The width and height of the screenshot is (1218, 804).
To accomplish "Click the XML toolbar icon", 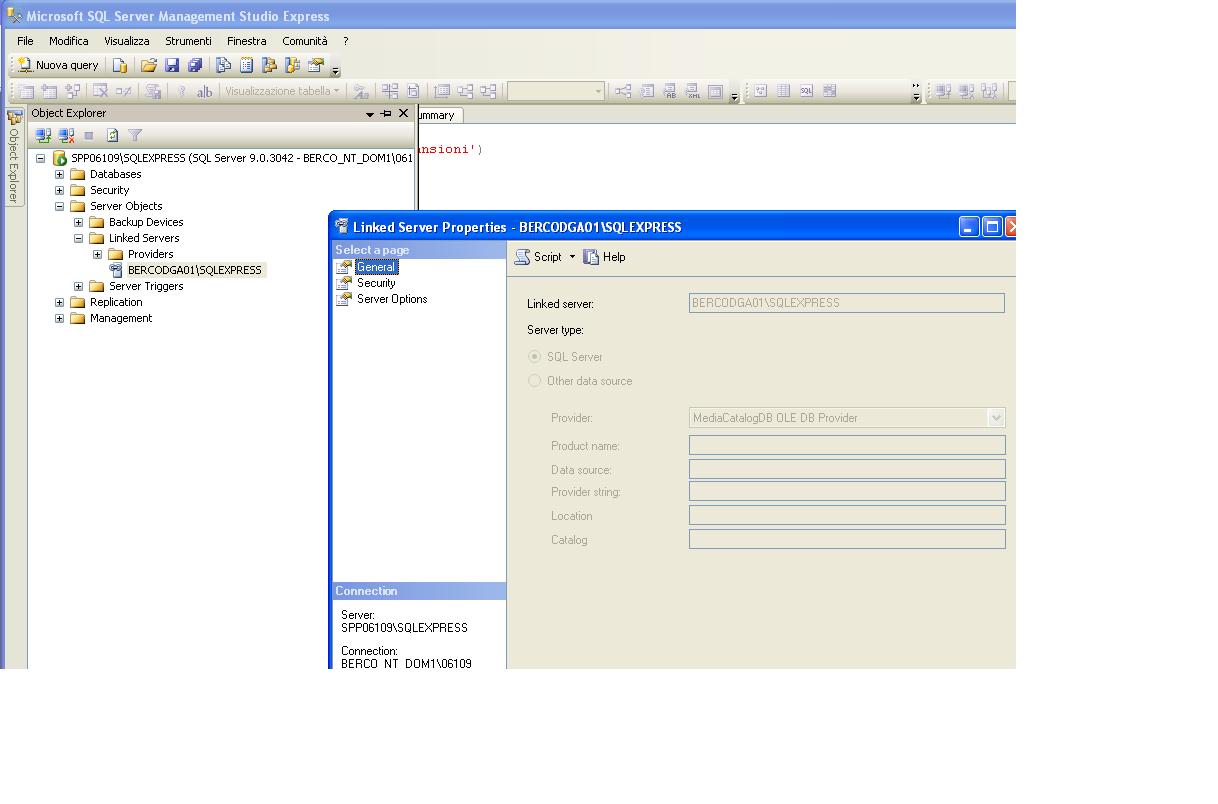I will point(693,91).
